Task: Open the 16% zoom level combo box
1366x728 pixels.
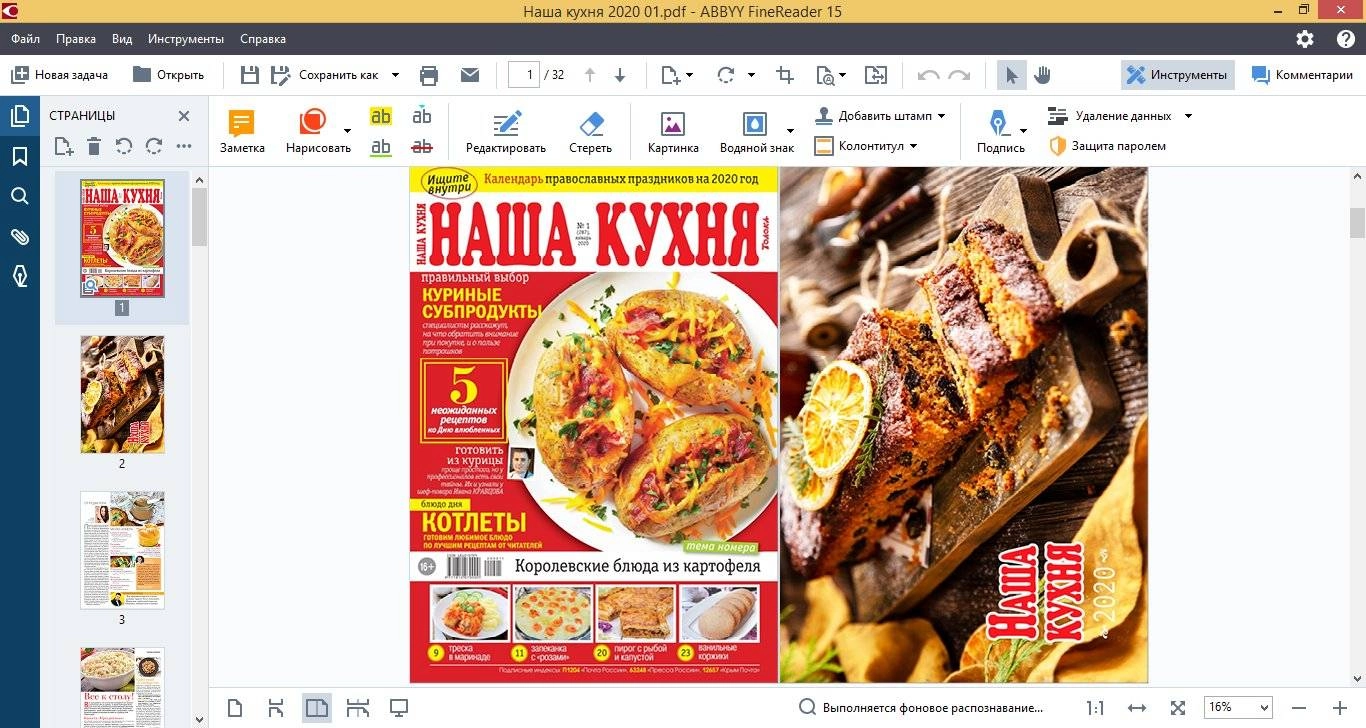Action: pyautogui.click(x=1238, y=707)
